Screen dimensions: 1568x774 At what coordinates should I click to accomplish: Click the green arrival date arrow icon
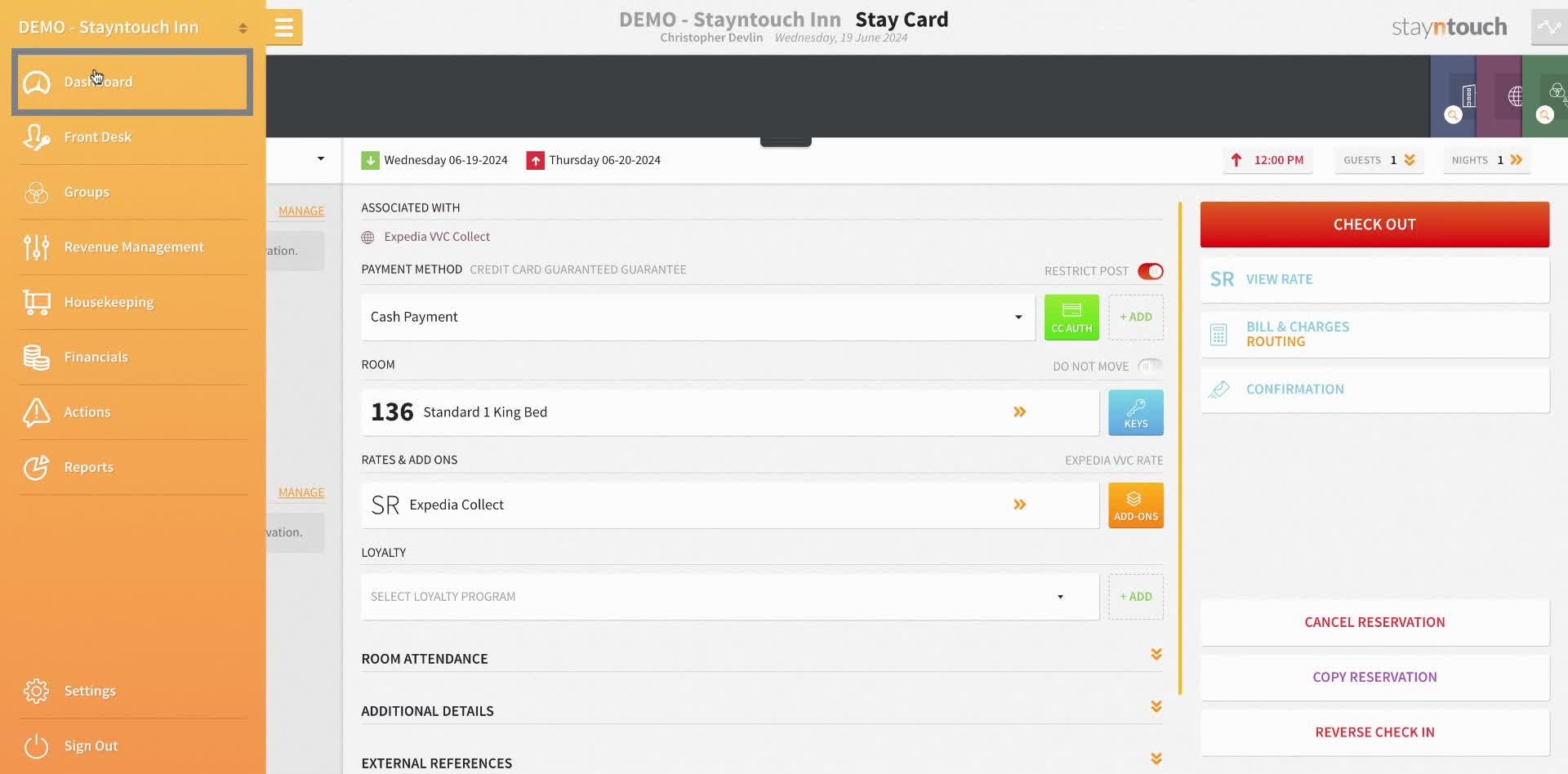tap(370, 160)
